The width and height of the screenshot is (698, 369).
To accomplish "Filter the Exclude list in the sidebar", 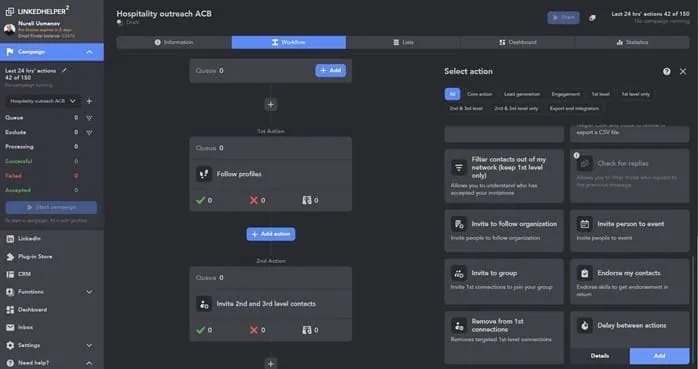I will click(89, 133).
